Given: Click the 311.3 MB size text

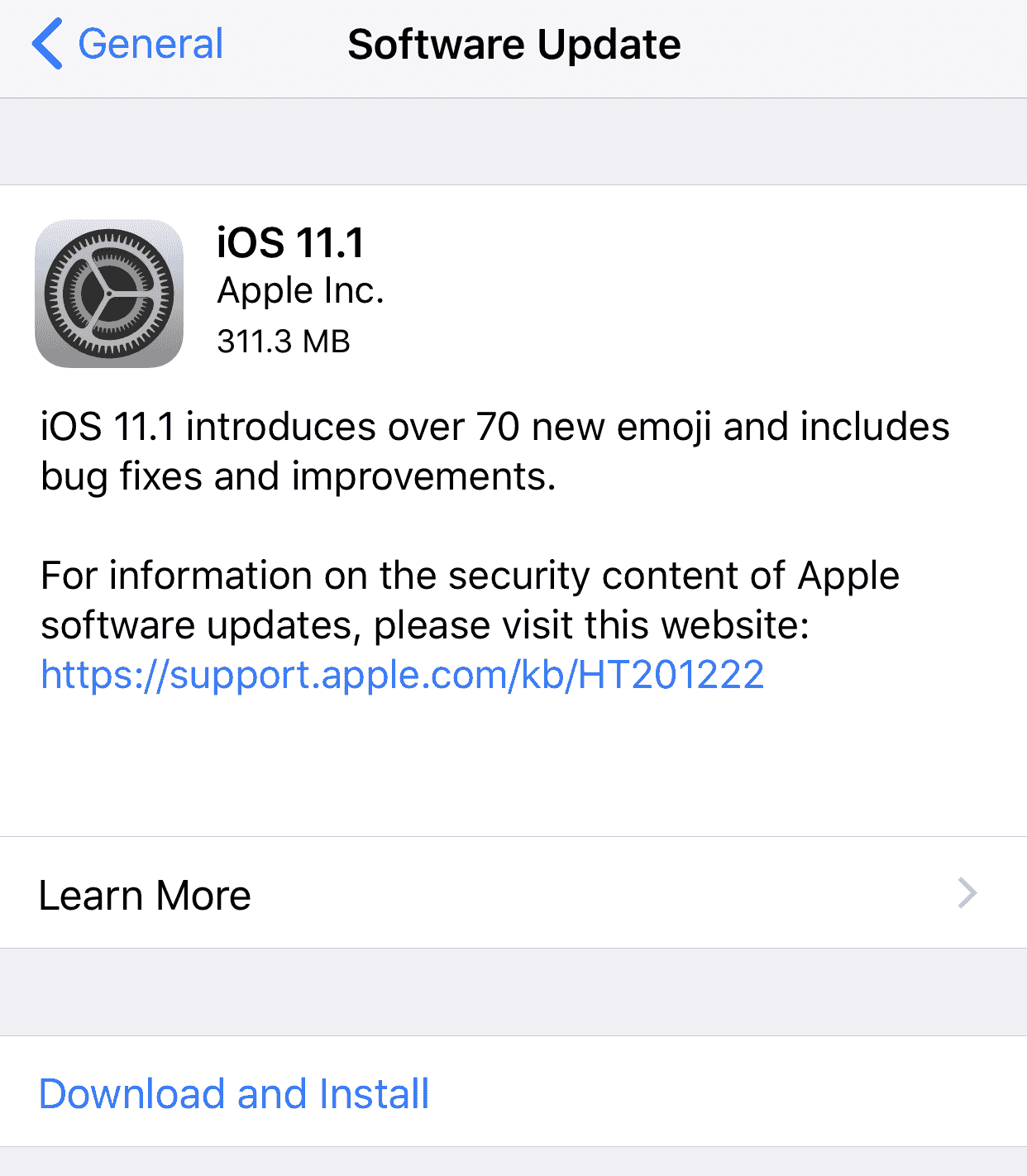Looking at the screenshot, I should (284, 341).
